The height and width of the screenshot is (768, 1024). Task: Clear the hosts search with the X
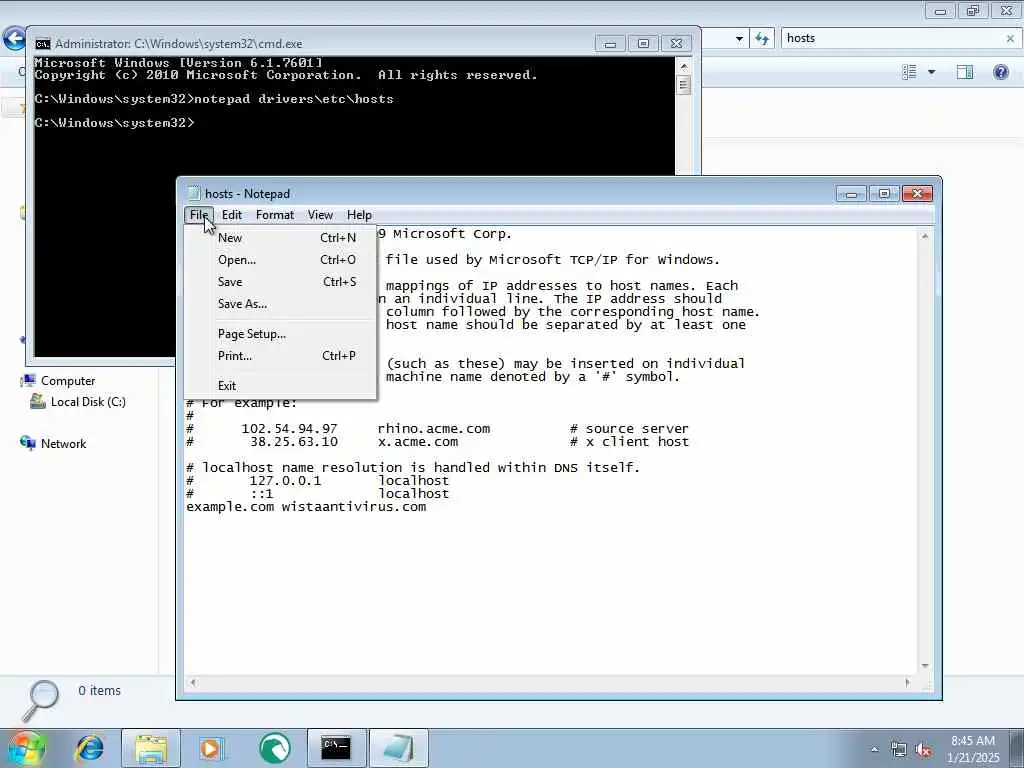tap(1010, 39)
